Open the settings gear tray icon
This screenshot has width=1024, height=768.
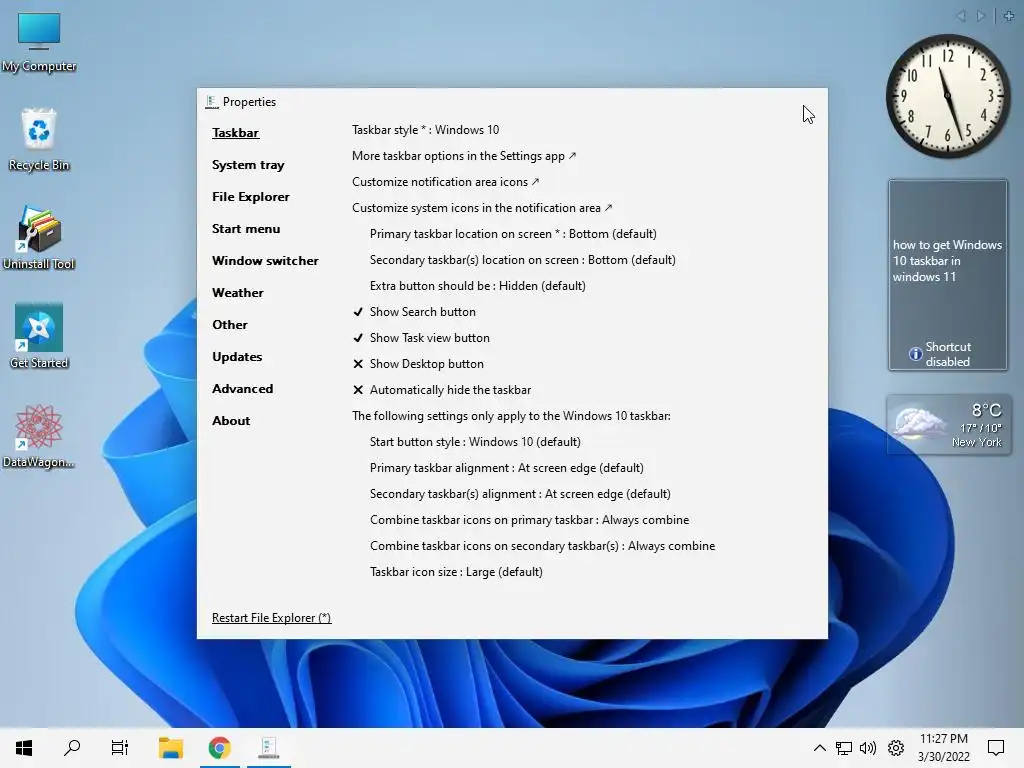pos(896,748)
